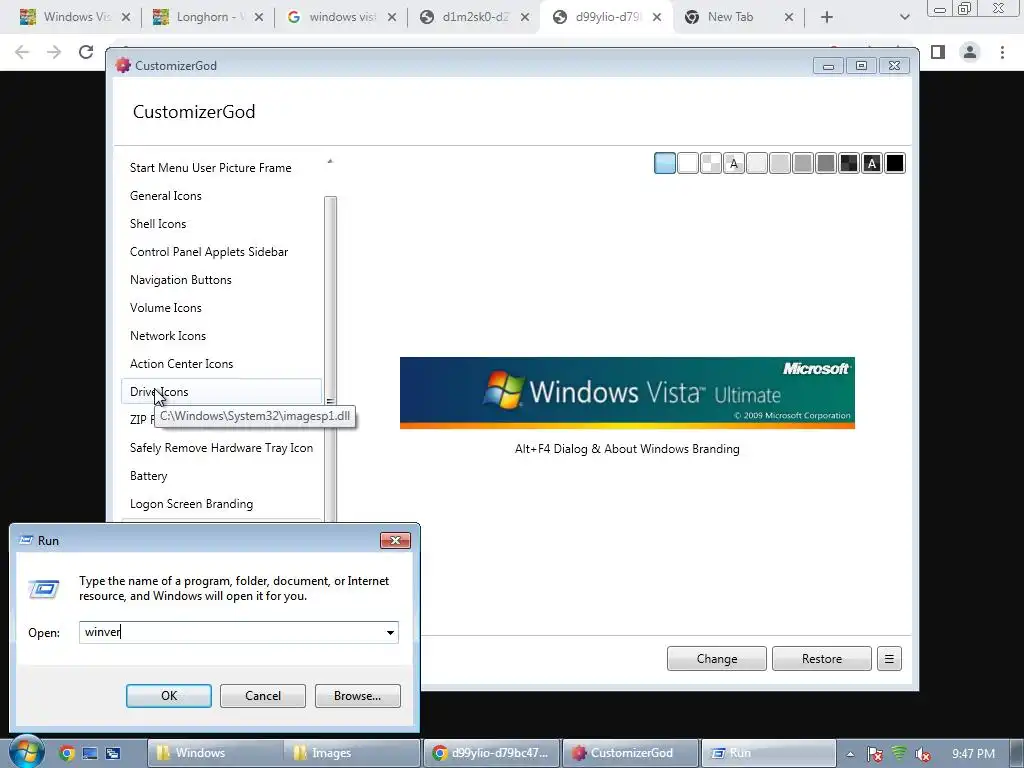Open the CustomizerGod hamburger options menu
This screenshot has height=768, width=1024.
point(889,659)
